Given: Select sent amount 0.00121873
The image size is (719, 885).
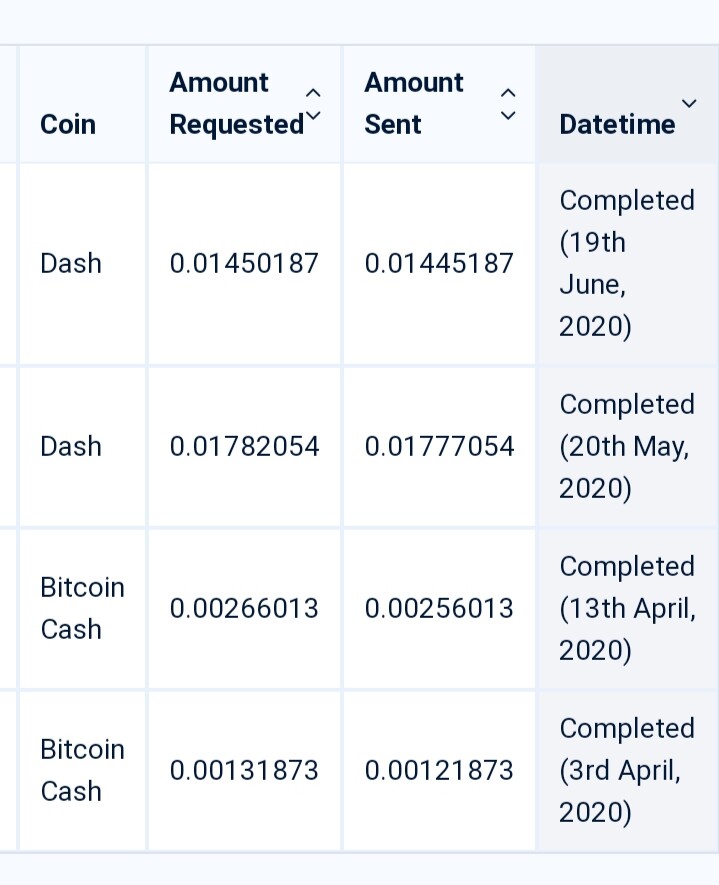Looking at the screenshot, I should tap(439, 770).
